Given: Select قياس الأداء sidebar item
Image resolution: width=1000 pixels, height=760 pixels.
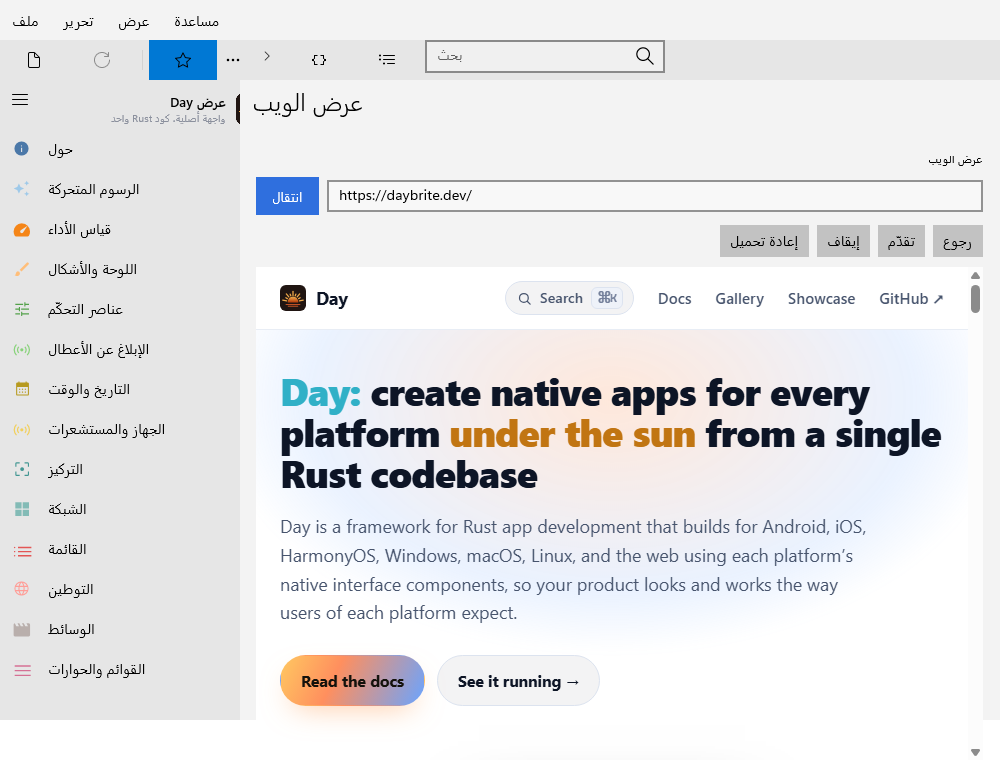Looking at the screenshot, I should click(x=120, y=230).
